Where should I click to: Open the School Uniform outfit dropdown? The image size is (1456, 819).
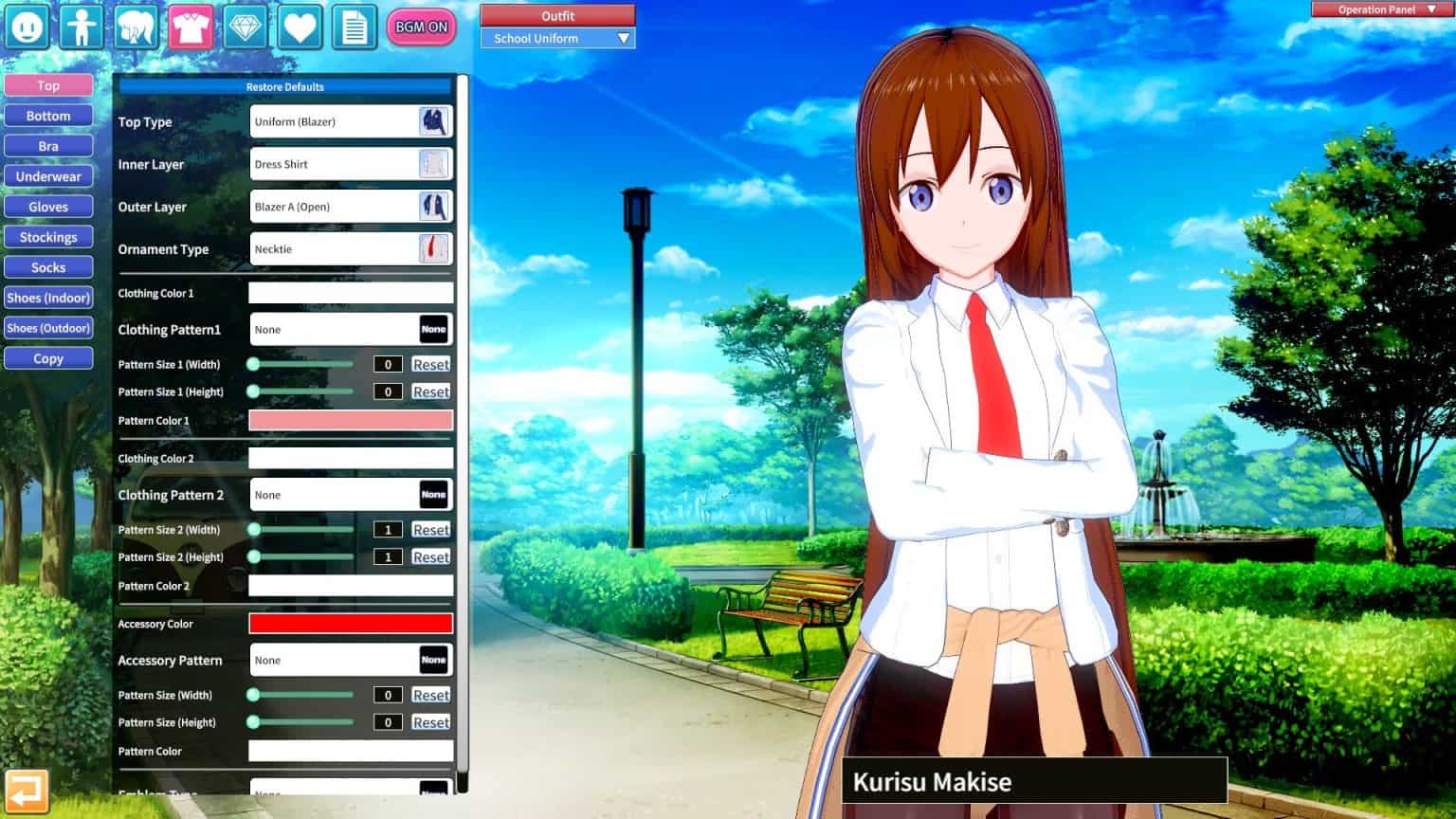(x=556, y=38)
